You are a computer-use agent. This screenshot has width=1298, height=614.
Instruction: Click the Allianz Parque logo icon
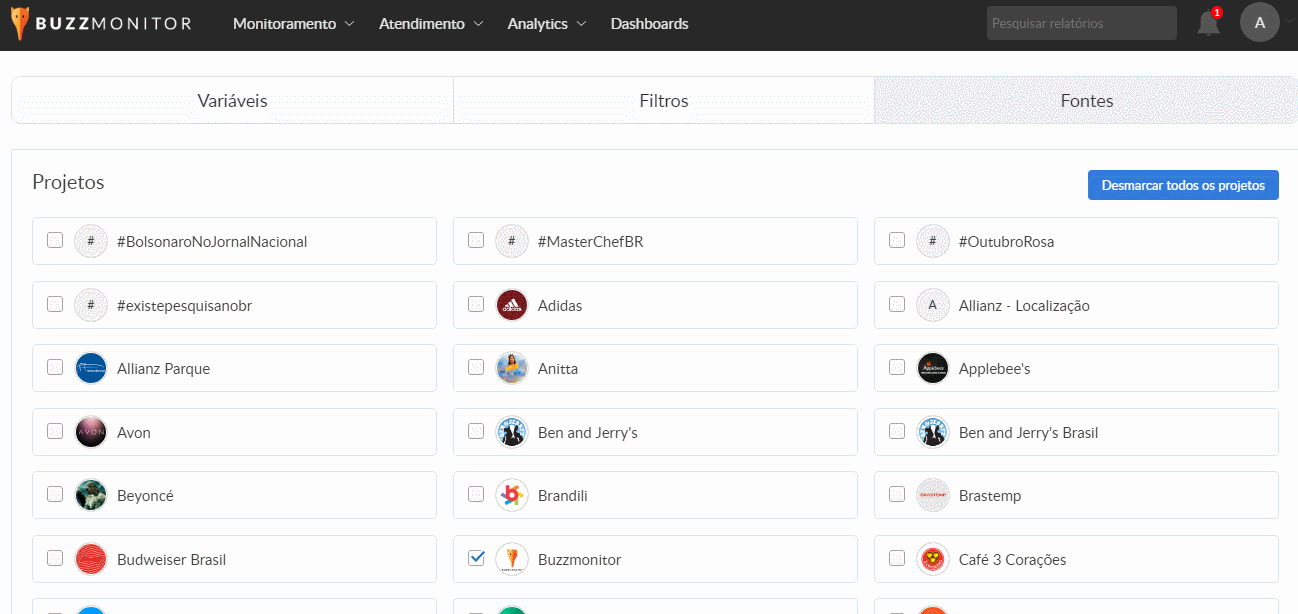click(90, 368)
